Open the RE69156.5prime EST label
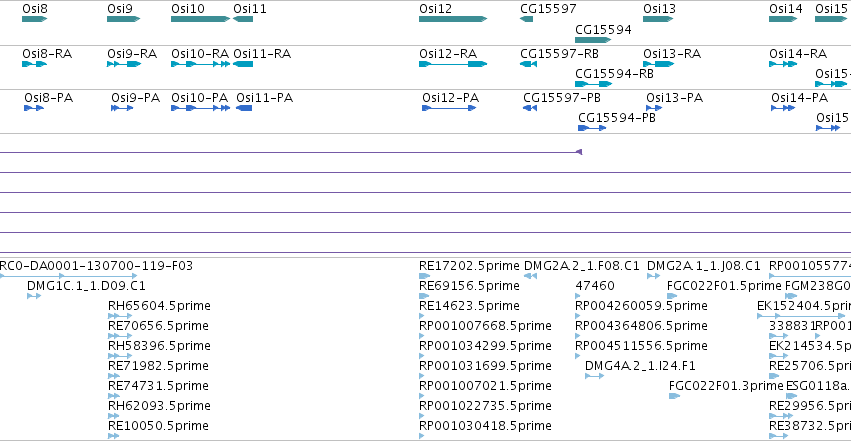The height and width of the screenshot is (441, 851). (x=469, y=286)
